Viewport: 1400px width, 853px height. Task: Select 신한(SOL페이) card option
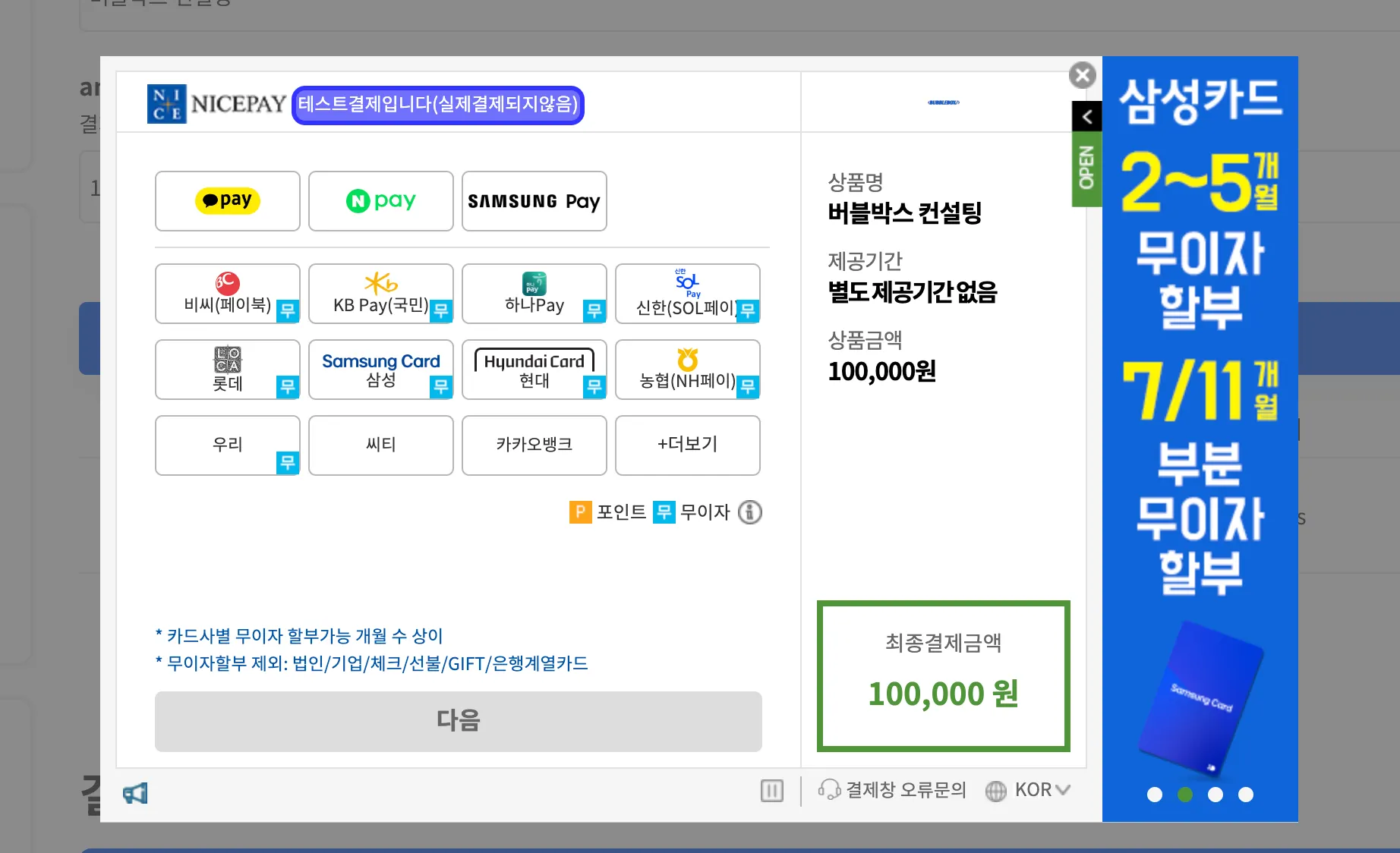[688, 294]
